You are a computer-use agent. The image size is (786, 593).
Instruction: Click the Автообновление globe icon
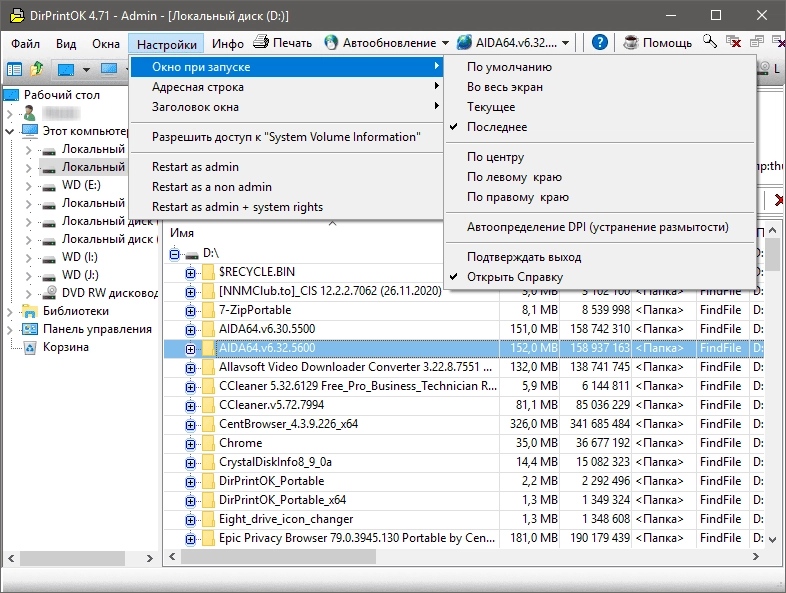tap(331, 43)
